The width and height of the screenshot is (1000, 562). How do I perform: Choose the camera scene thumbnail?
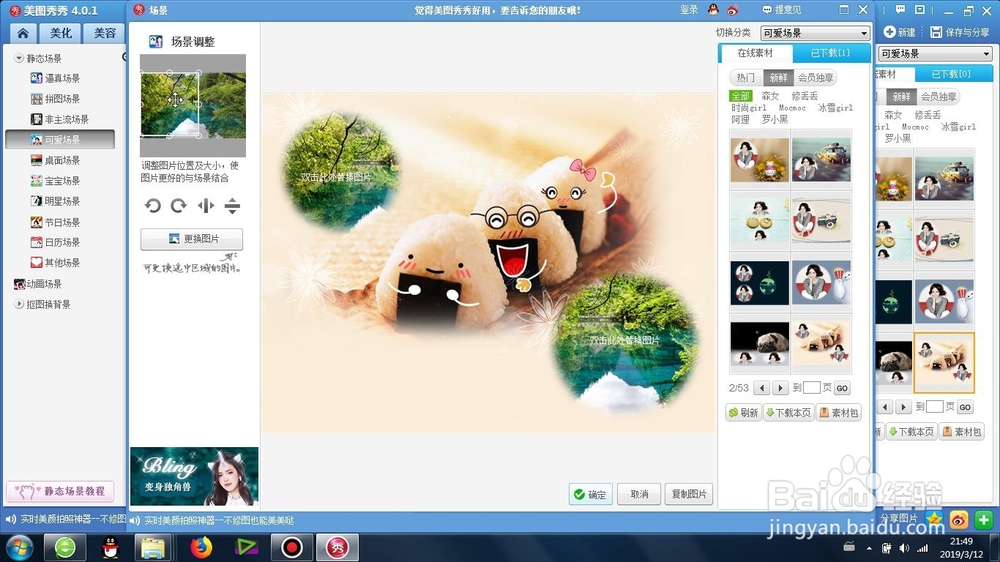(821, 221)
